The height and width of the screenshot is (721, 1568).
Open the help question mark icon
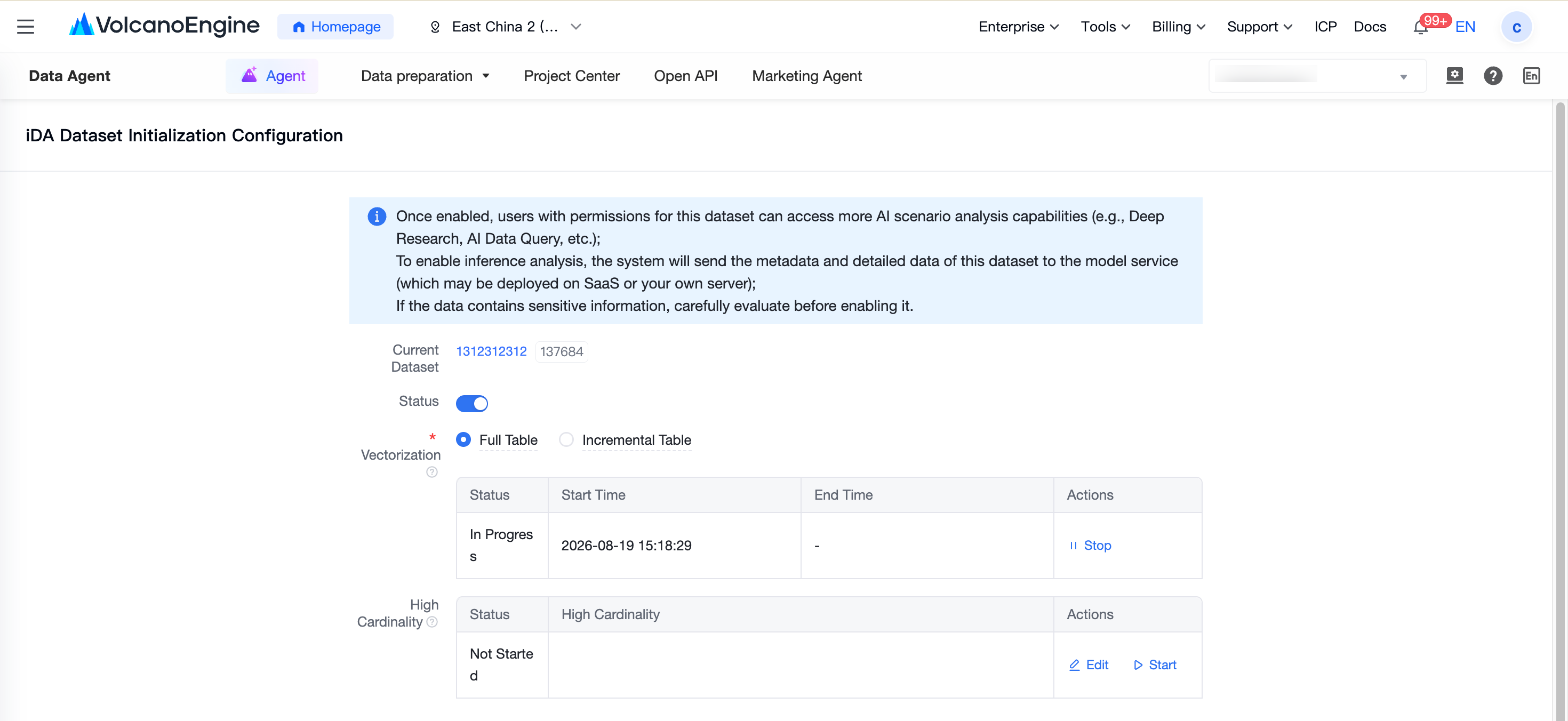tap(1492, 75)
